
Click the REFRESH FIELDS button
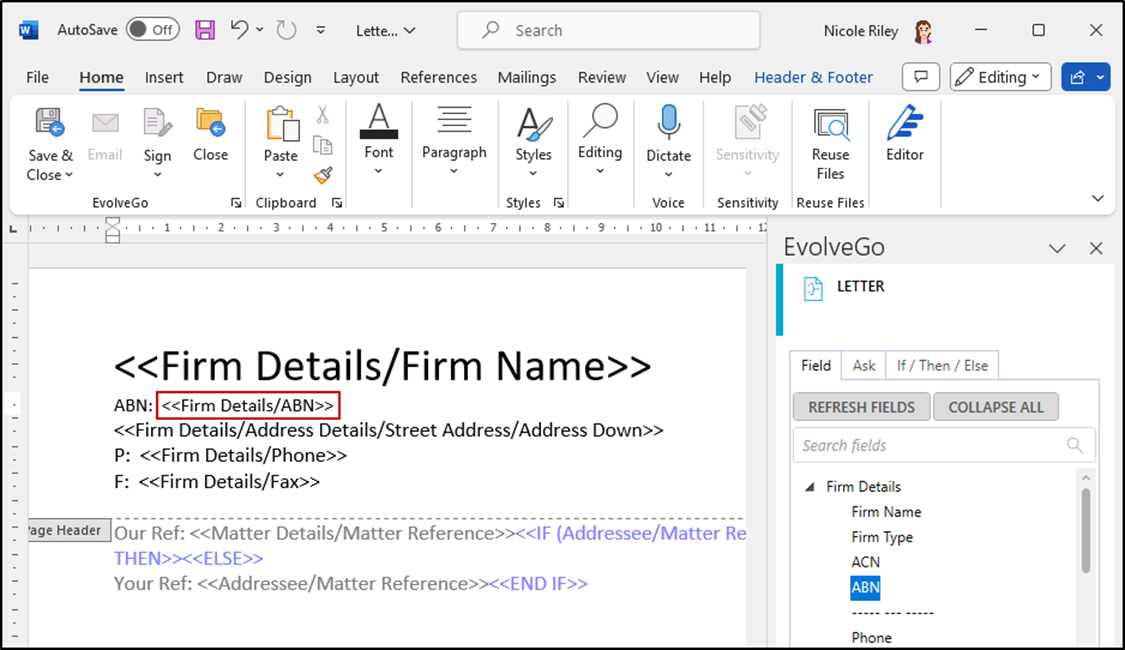pyautogui.click(x=861, y=407)
